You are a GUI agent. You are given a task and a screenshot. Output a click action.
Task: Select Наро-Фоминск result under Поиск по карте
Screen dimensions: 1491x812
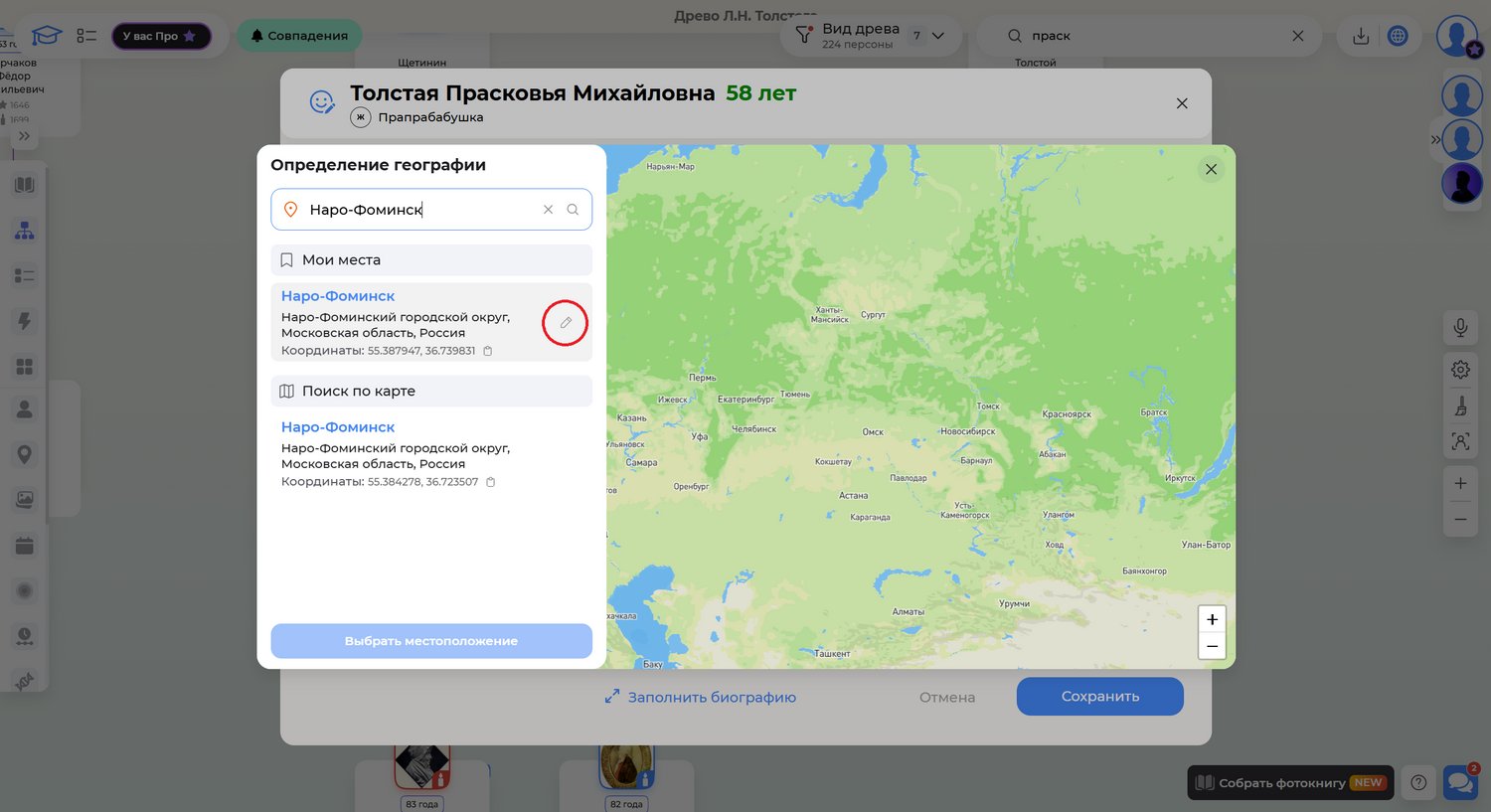(x=338, y=427)
